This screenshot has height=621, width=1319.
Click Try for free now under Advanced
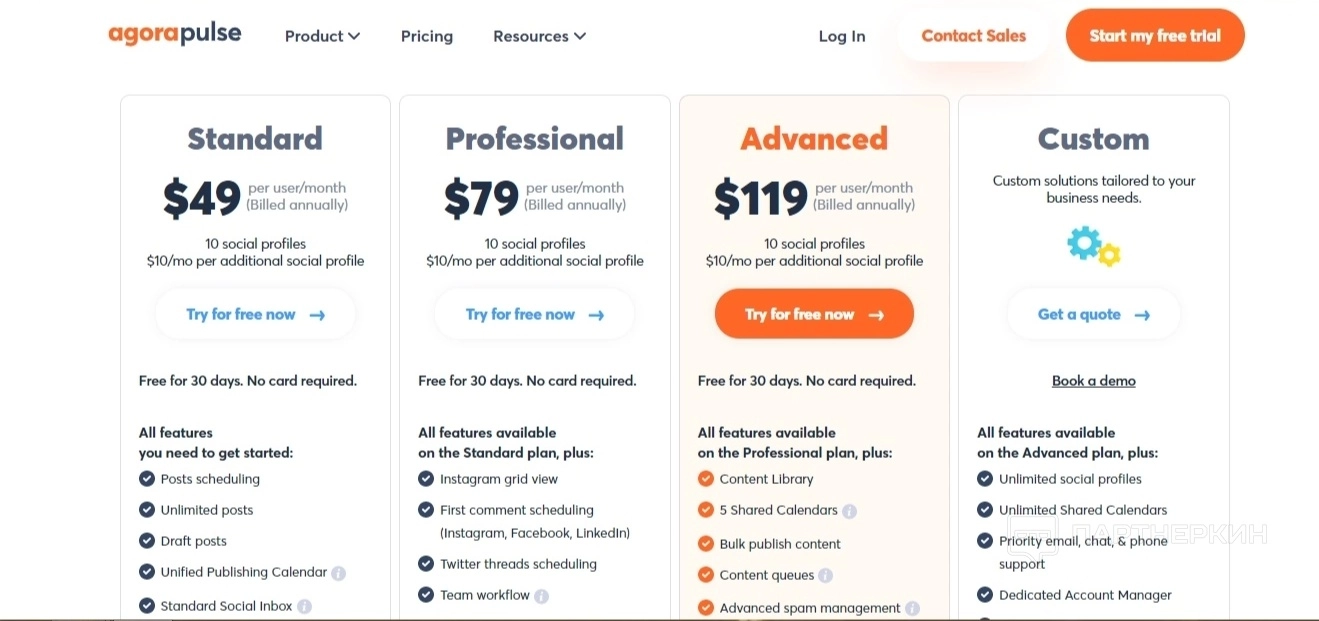[814, 314]
